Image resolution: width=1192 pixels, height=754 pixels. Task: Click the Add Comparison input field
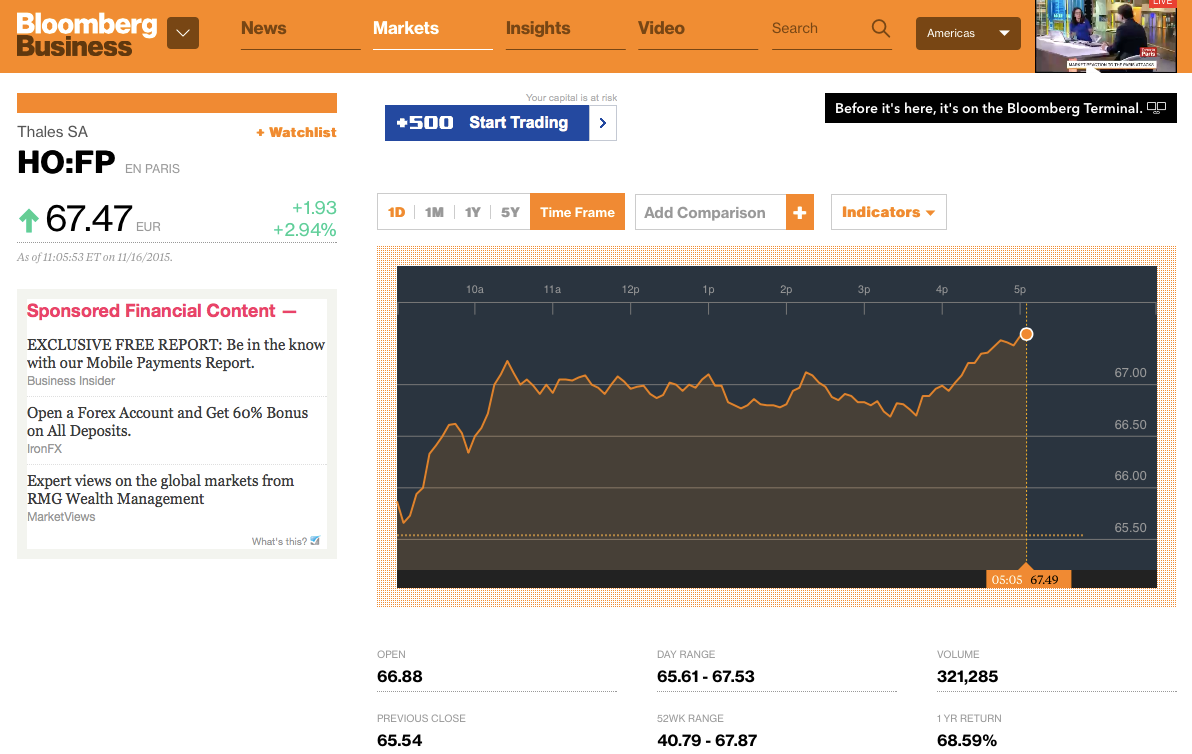click(x=710, y=212)
